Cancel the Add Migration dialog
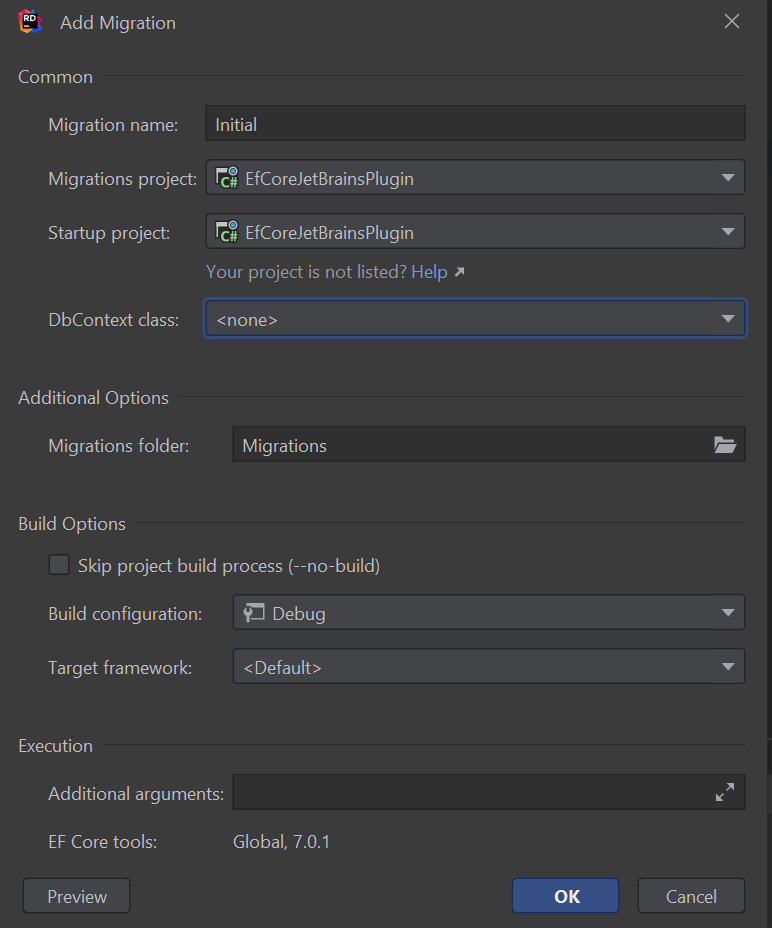This screenshot has width=772, height=928. 691,895
